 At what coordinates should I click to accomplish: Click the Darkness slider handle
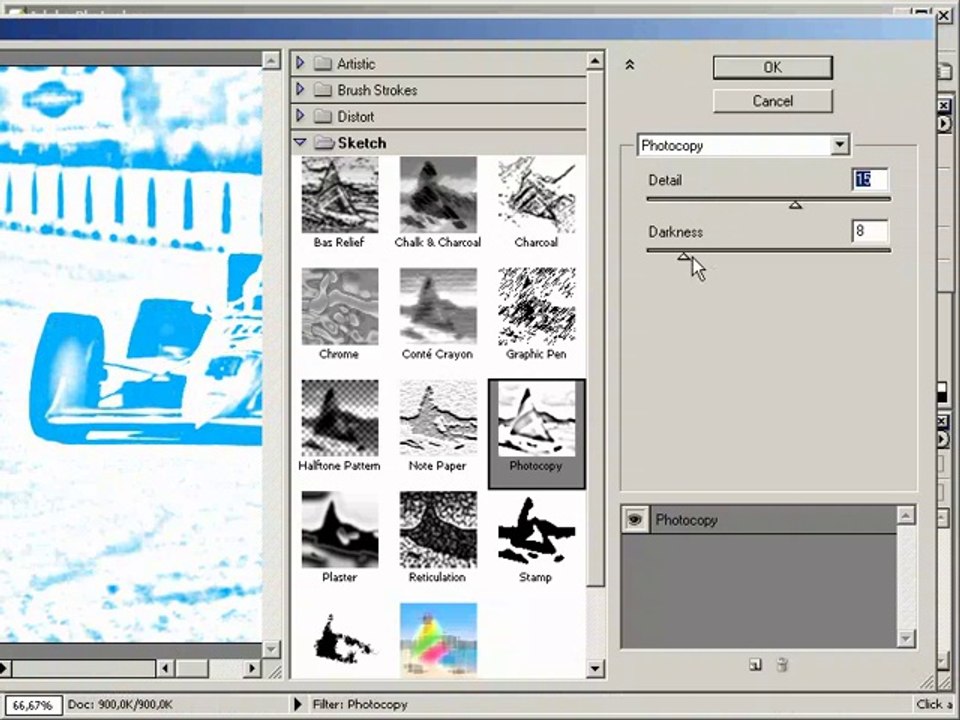(684, 257)
